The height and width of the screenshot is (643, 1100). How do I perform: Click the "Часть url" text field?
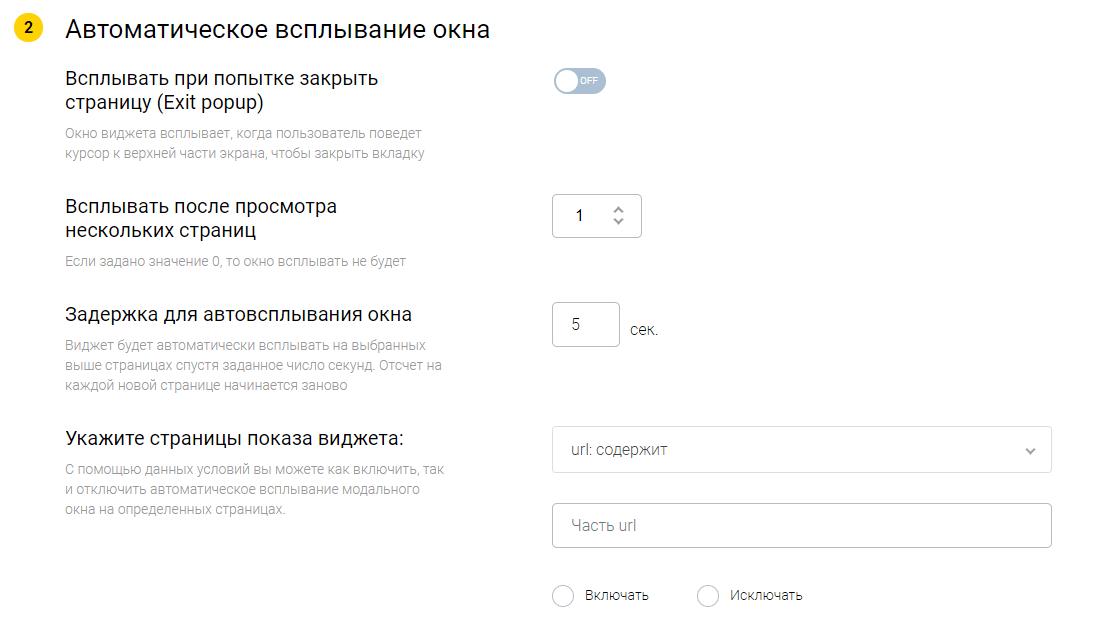tap(800, 526)
